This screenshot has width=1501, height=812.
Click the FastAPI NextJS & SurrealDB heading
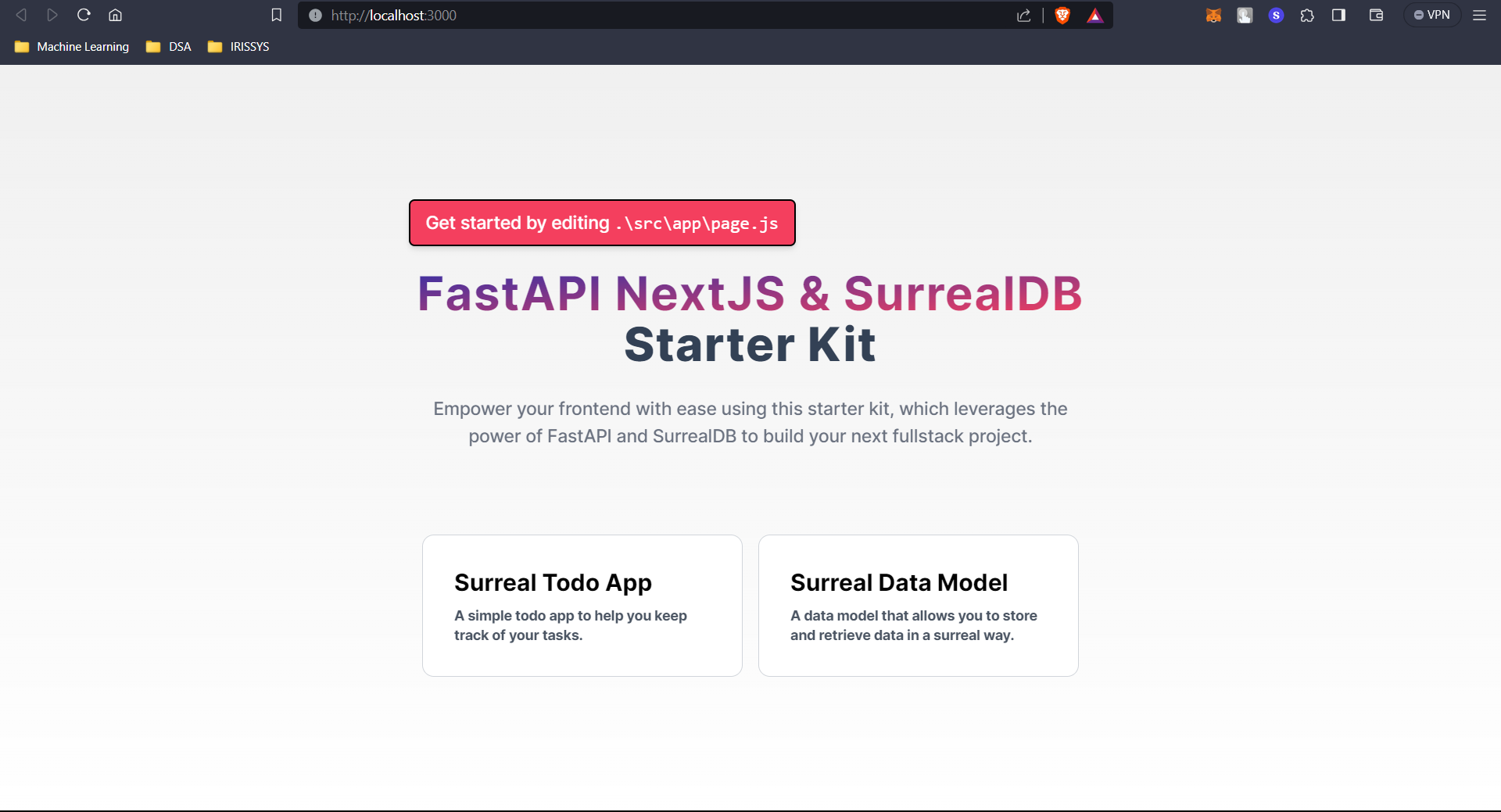750,294
